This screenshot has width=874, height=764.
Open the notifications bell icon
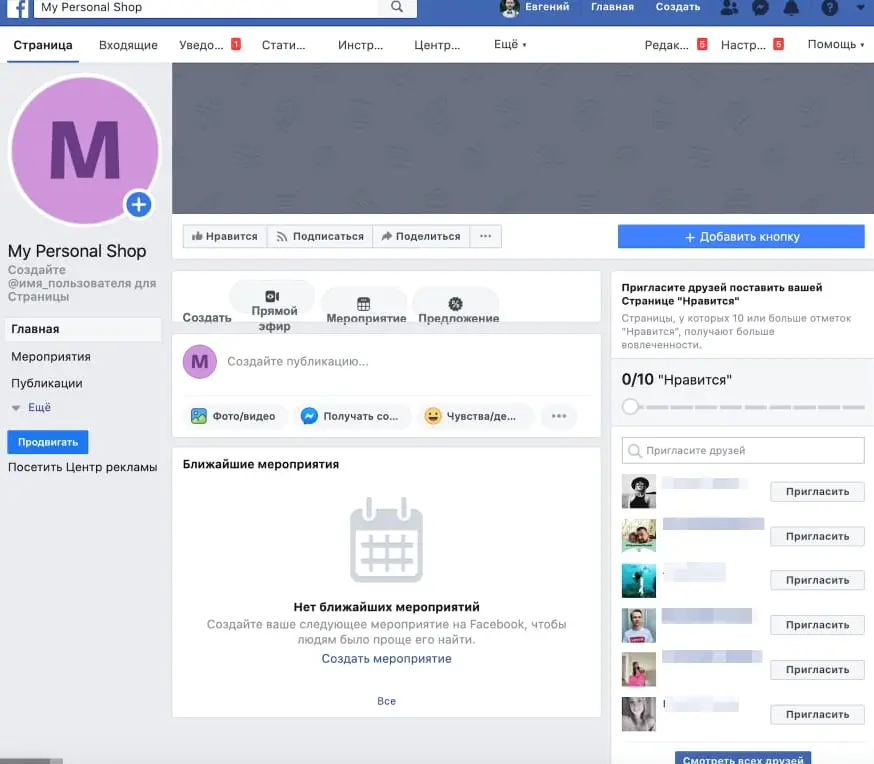coord(792,7)
